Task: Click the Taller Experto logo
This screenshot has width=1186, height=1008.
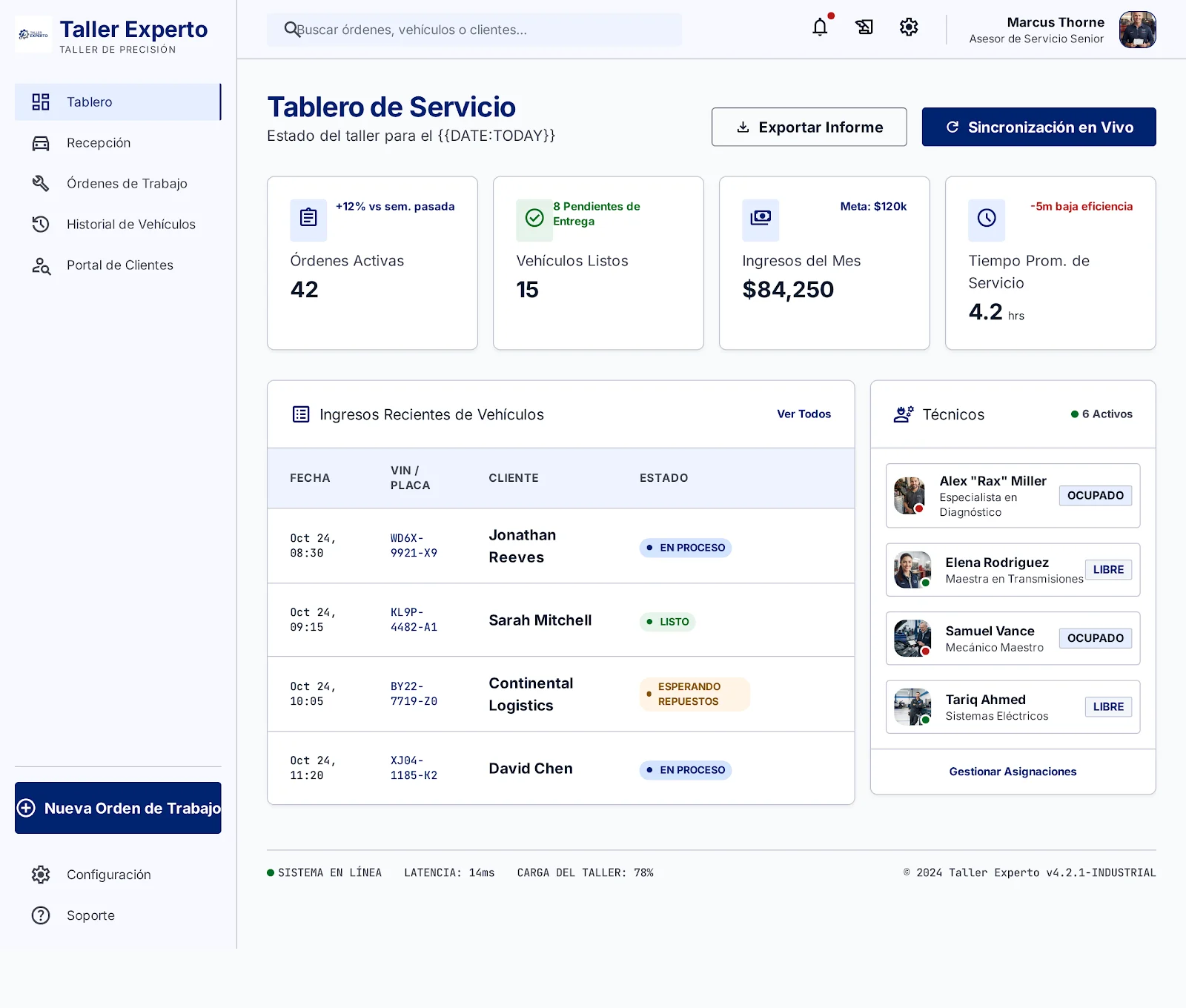Action: [x=33, y=34]
